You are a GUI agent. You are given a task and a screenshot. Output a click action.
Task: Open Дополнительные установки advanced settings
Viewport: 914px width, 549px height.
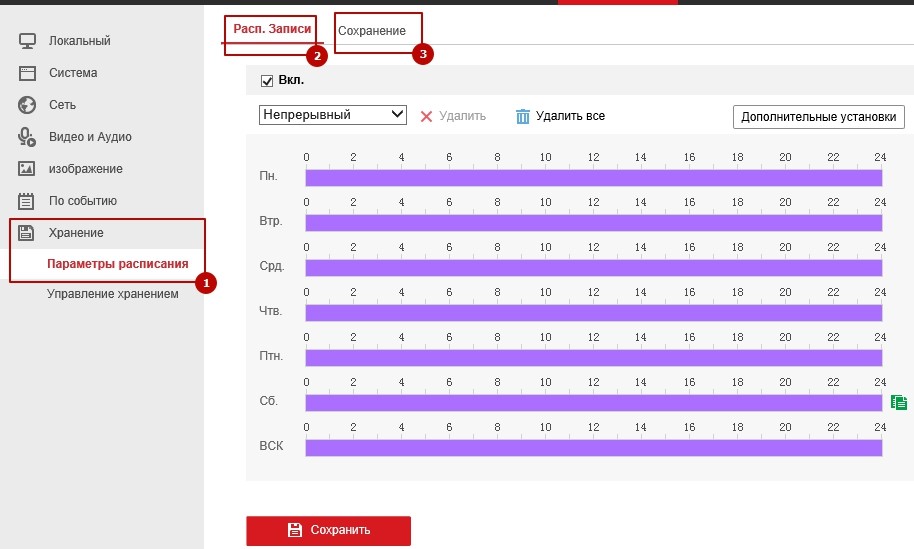click(x=818, y=117)
